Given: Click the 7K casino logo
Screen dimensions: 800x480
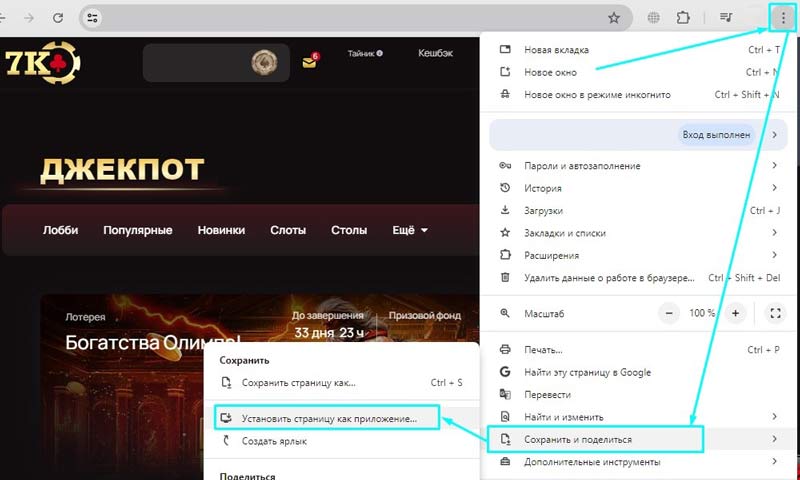Looking at the screenshot, I should pos(42,62).
